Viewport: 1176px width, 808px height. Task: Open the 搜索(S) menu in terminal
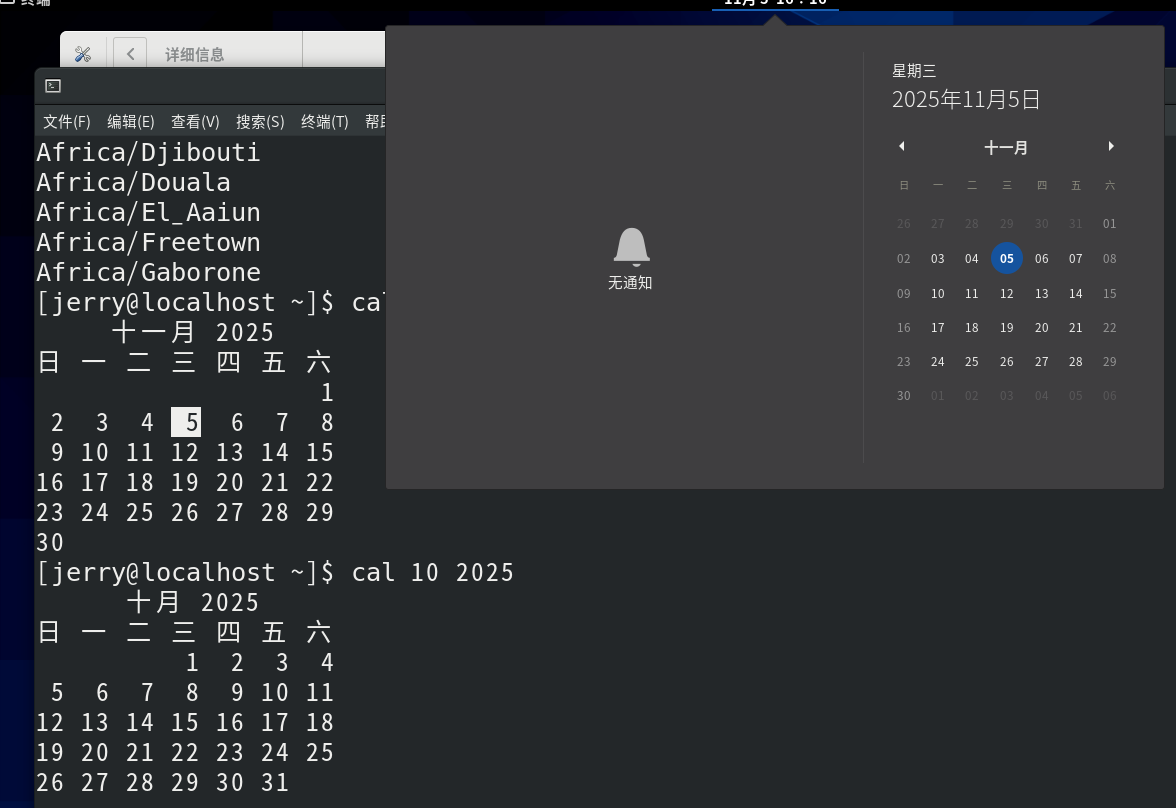click(x=260, y=122)
